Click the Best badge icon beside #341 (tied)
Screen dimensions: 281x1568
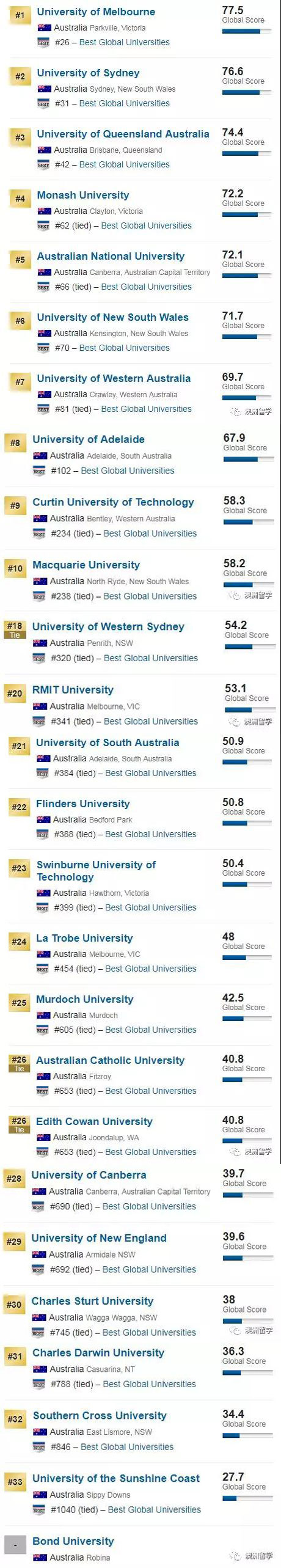click(x=39, y=722)
